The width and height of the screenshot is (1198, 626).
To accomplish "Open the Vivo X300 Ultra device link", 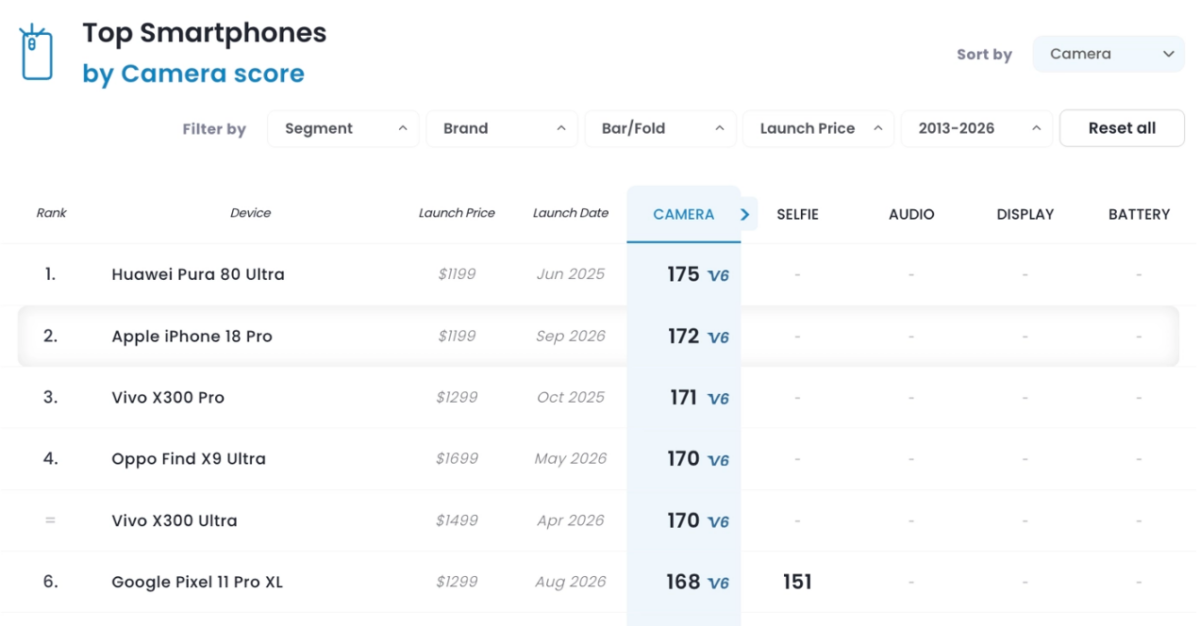I will tap(174, 521).
